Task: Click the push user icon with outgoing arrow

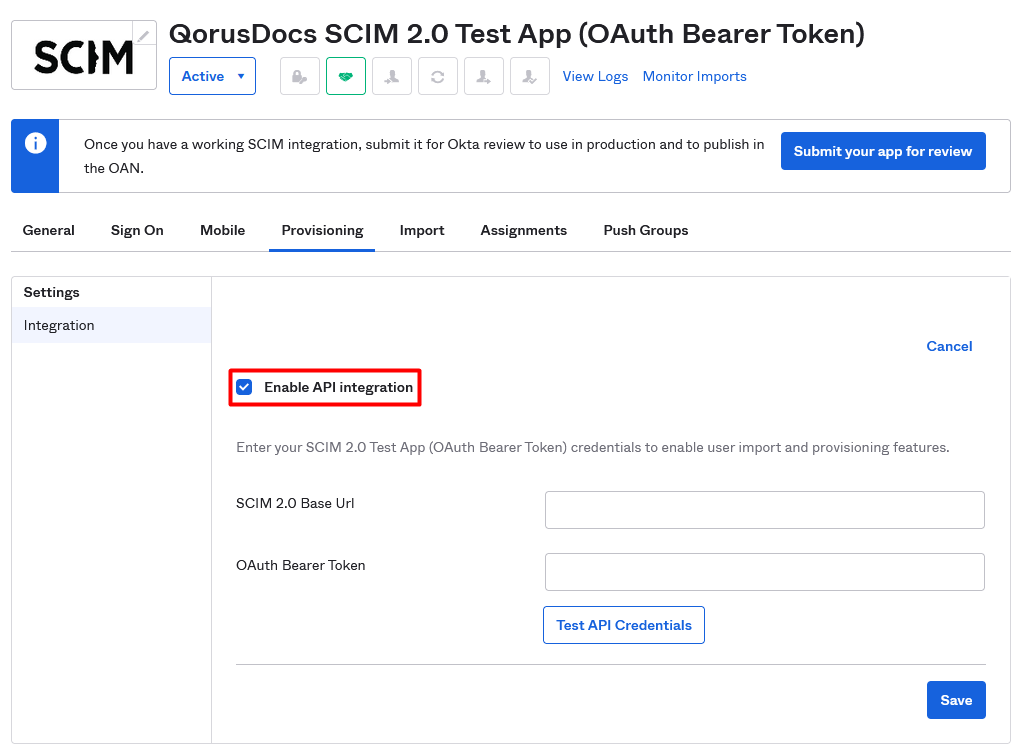Action: [x=484, y=77]
